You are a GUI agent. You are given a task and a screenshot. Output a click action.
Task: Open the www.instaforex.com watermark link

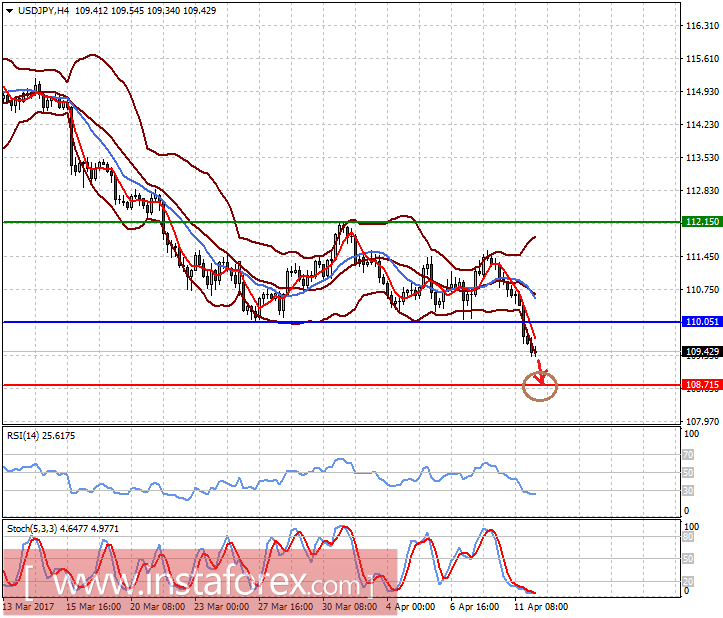200,583
